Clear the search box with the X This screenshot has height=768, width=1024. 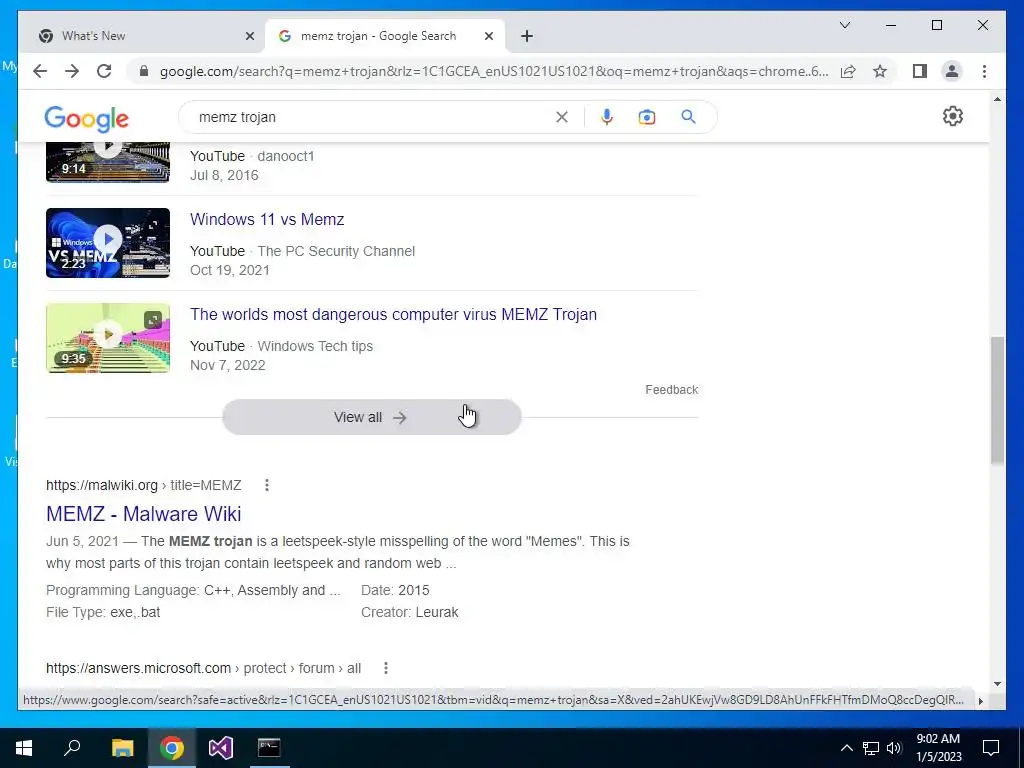coord(562,117)
